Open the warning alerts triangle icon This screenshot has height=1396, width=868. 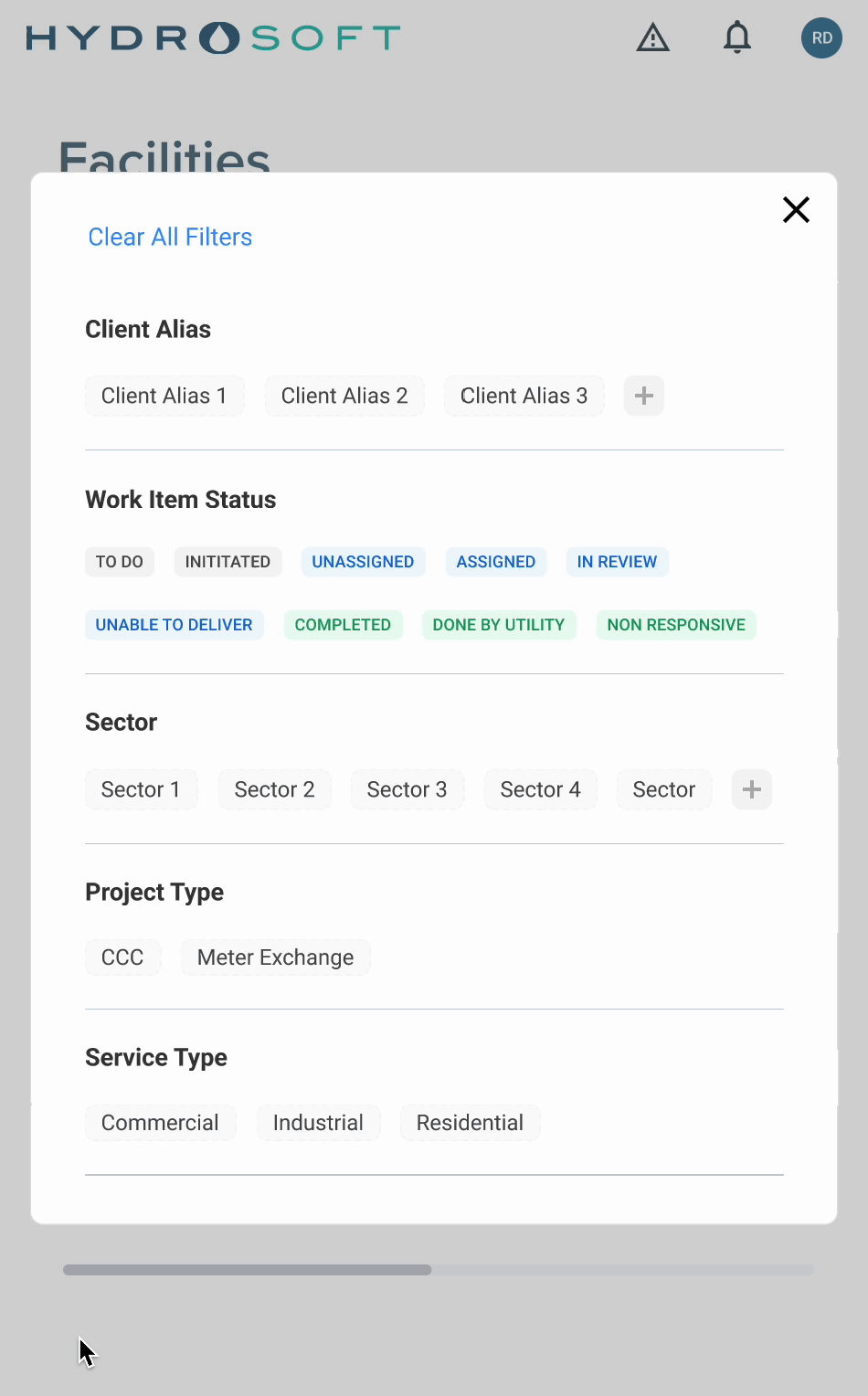click(x=652, y=38)
